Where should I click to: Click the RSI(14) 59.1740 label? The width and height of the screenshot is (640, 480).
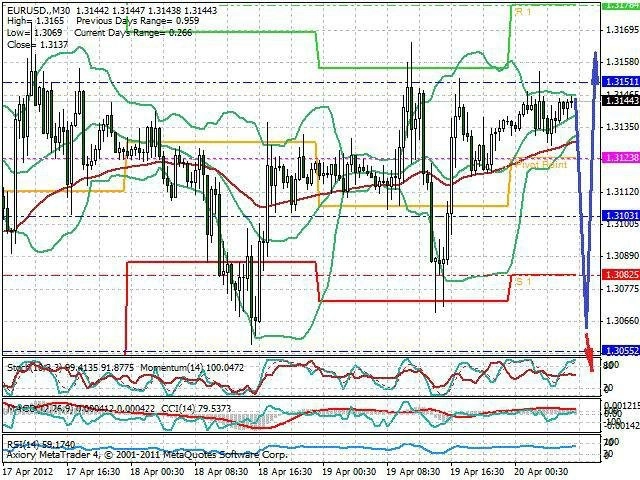41,444
